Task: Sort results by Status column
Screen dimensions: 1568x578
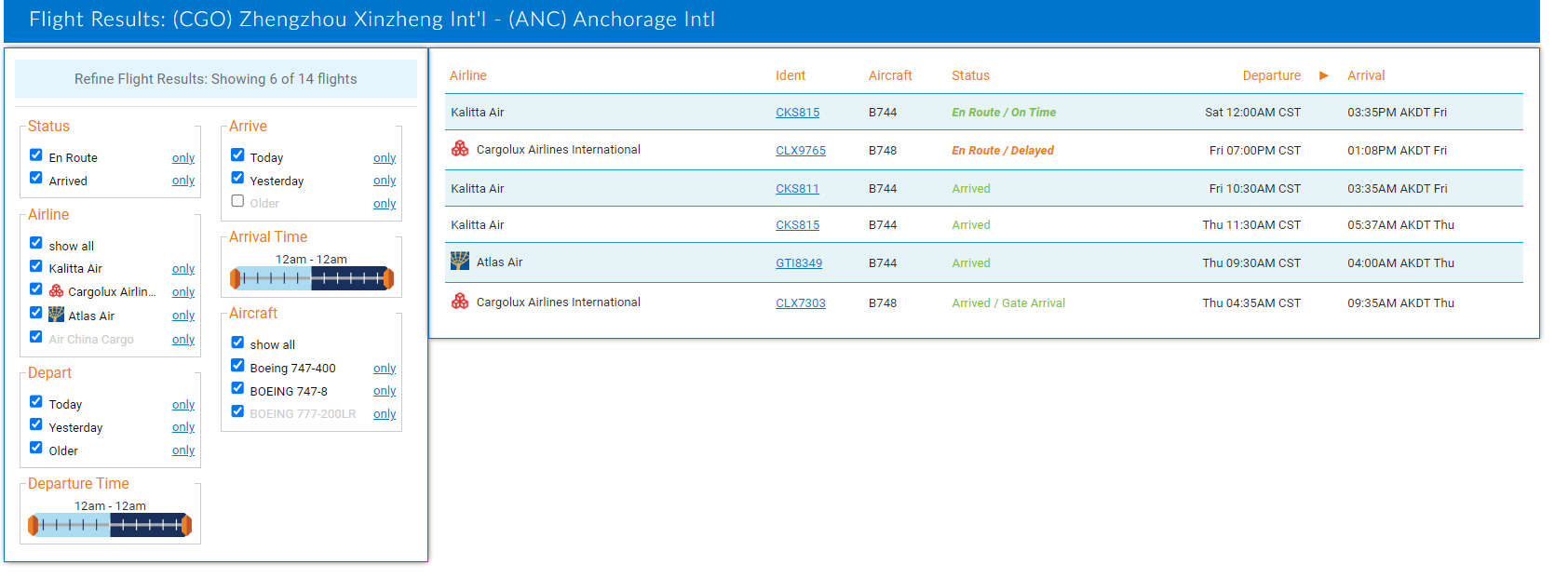Action: click(970, 75)
